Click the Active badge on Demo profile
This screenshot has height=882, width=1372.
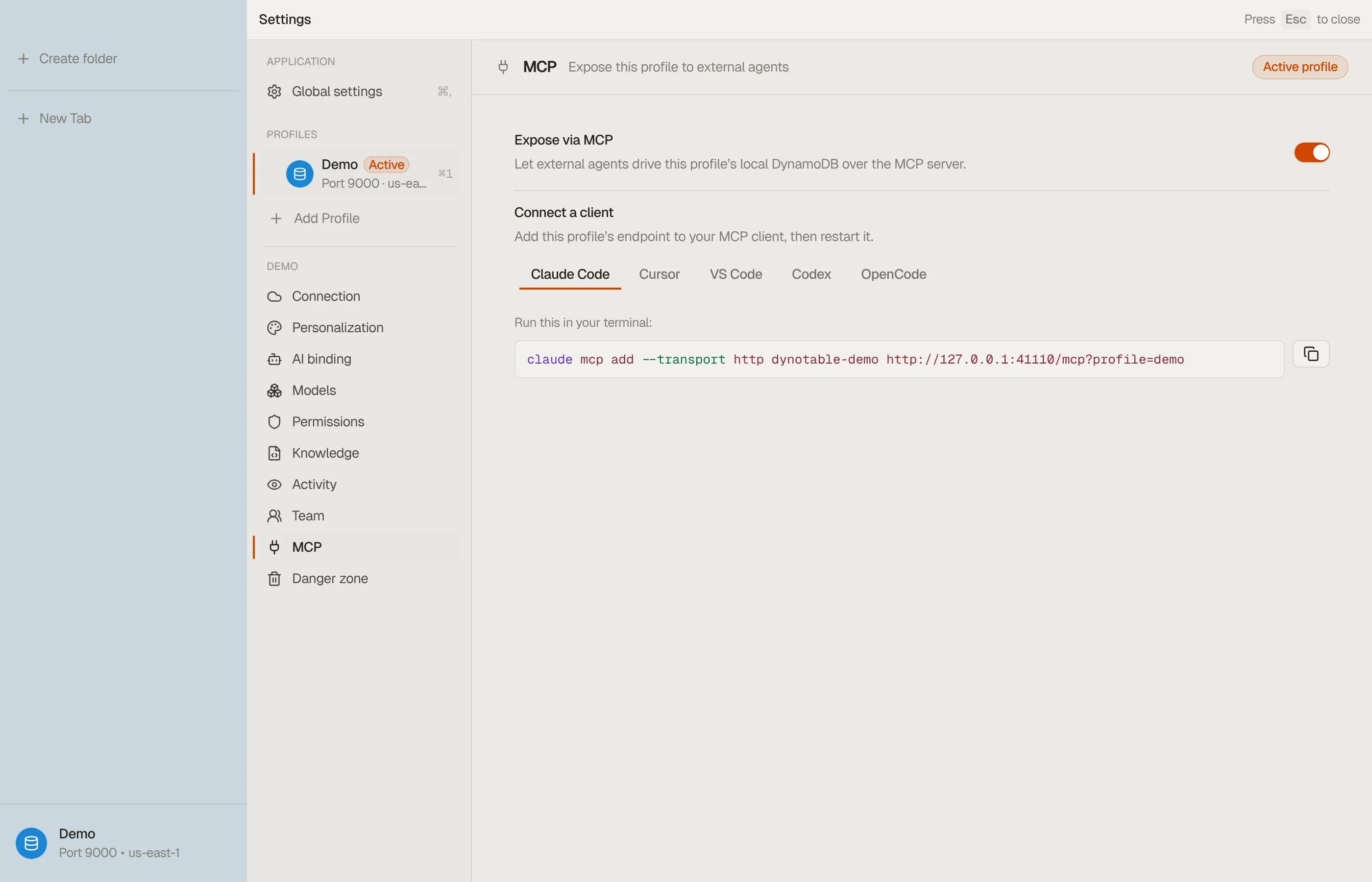[x=387, y=164]
